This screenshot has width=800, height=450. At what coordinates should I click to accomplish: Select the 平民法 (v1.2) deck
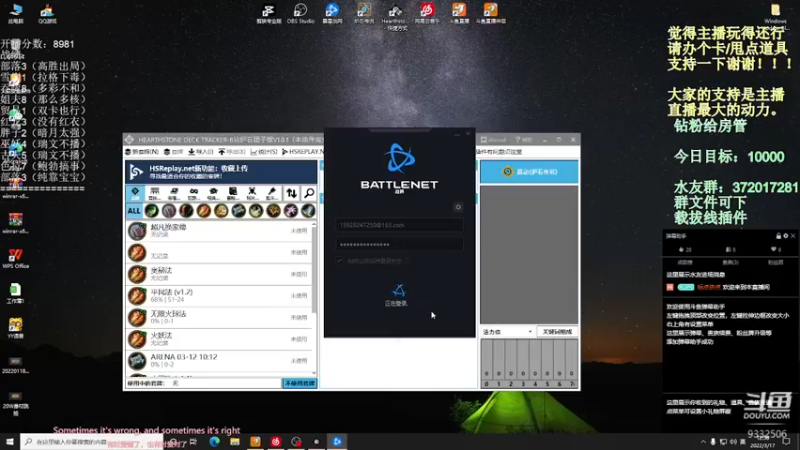coord(218,296)
